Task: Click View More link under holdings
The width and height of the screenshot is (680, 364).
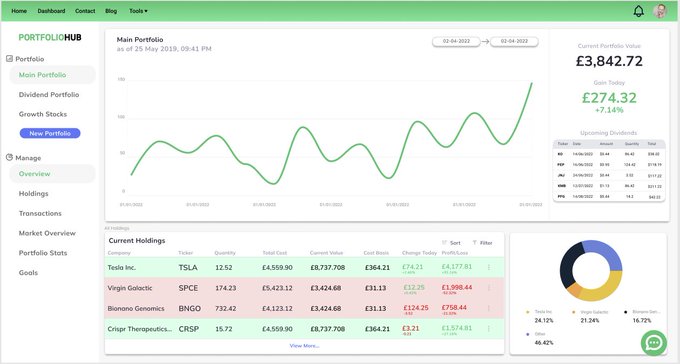Action: pyautogui.click(x=304, y=346)
